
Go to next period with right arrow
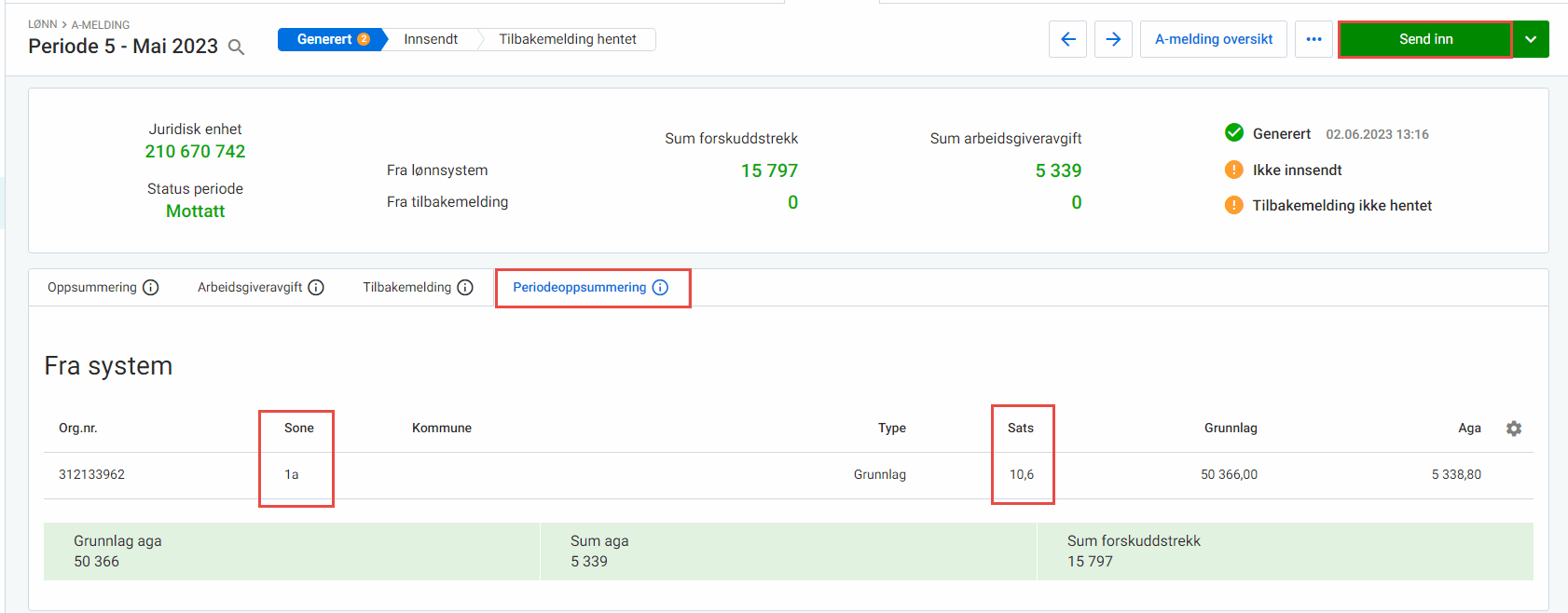point(1113,39)
